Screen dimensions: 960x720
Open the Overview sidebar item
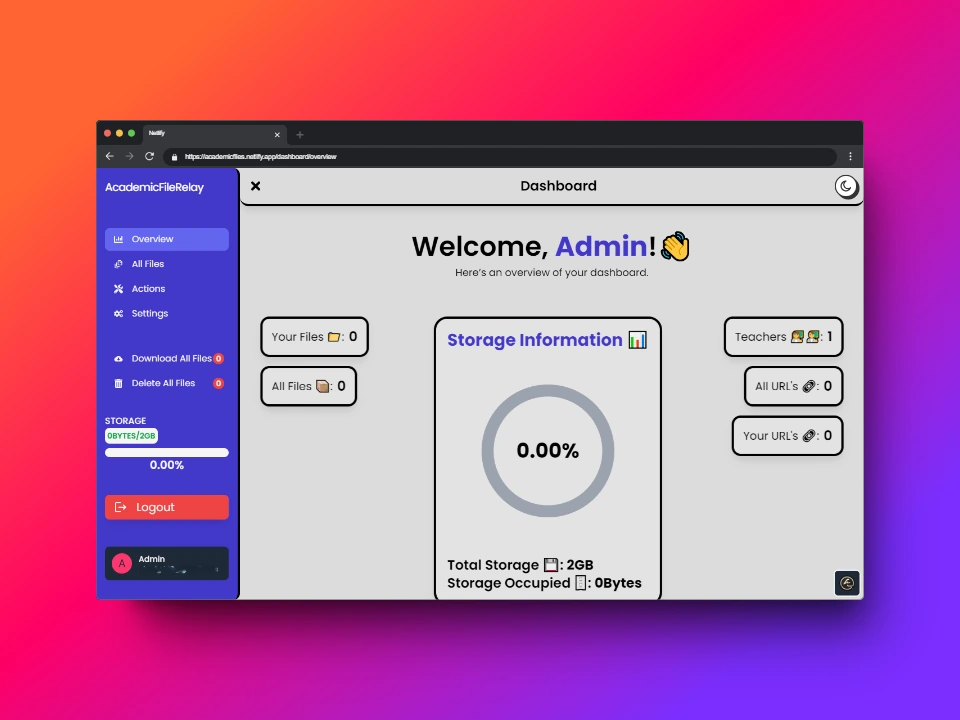(x=166, y=239)
